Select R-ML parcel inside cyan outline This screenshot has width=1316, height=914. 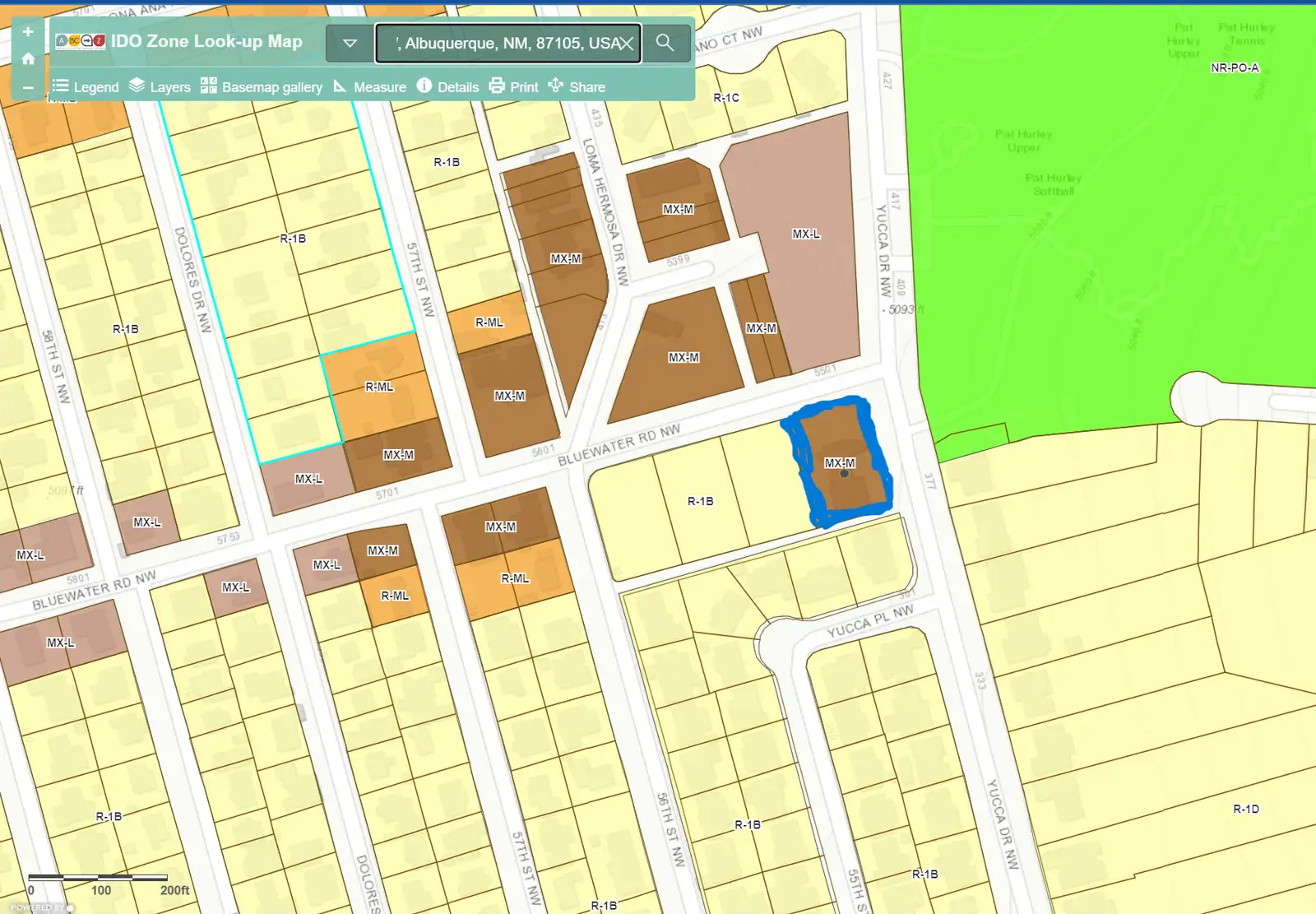(379, 387)
